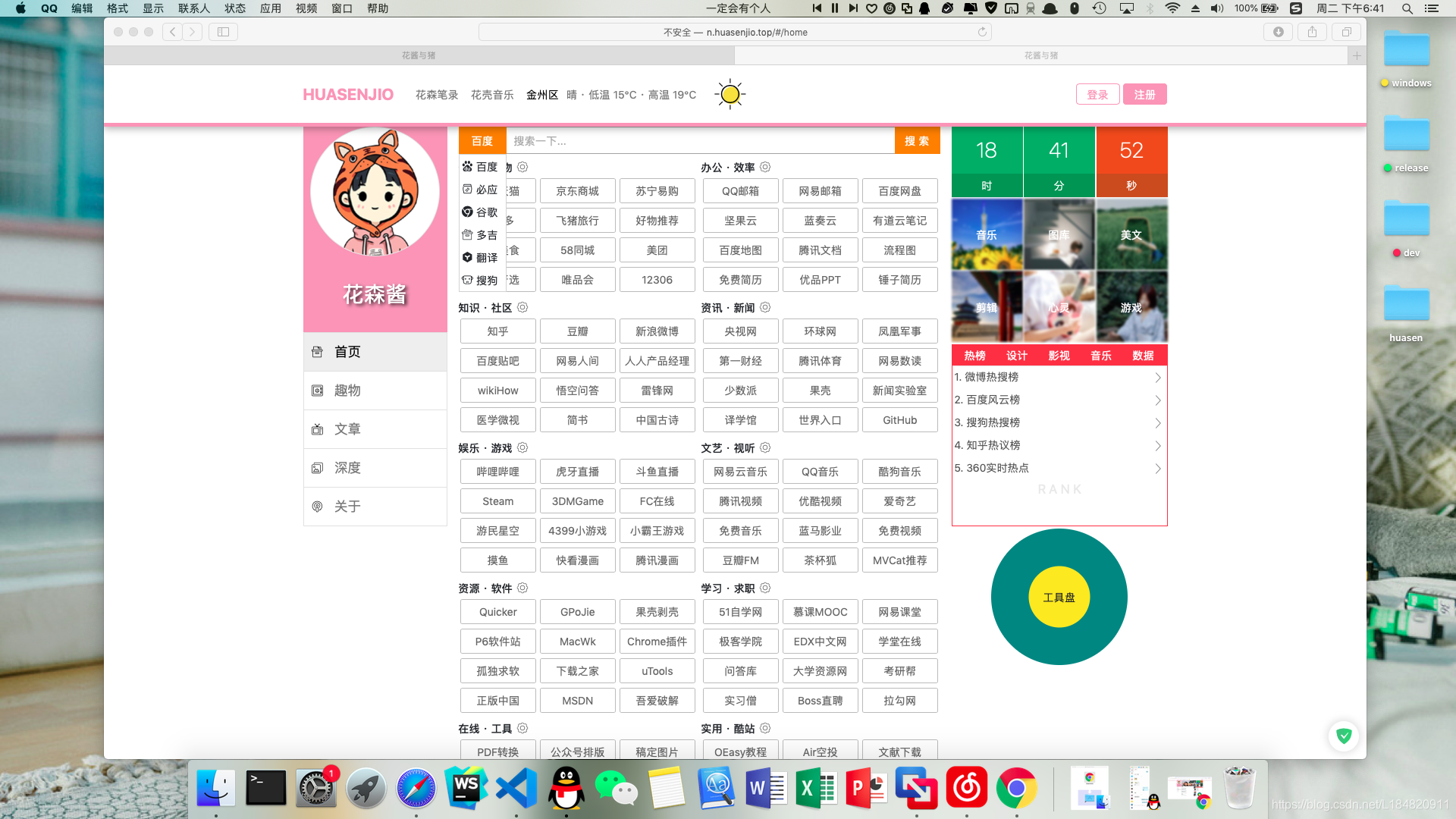Click the green shield icon
The width and height of the screenshot is (1456, 819).
point(1344,736)
